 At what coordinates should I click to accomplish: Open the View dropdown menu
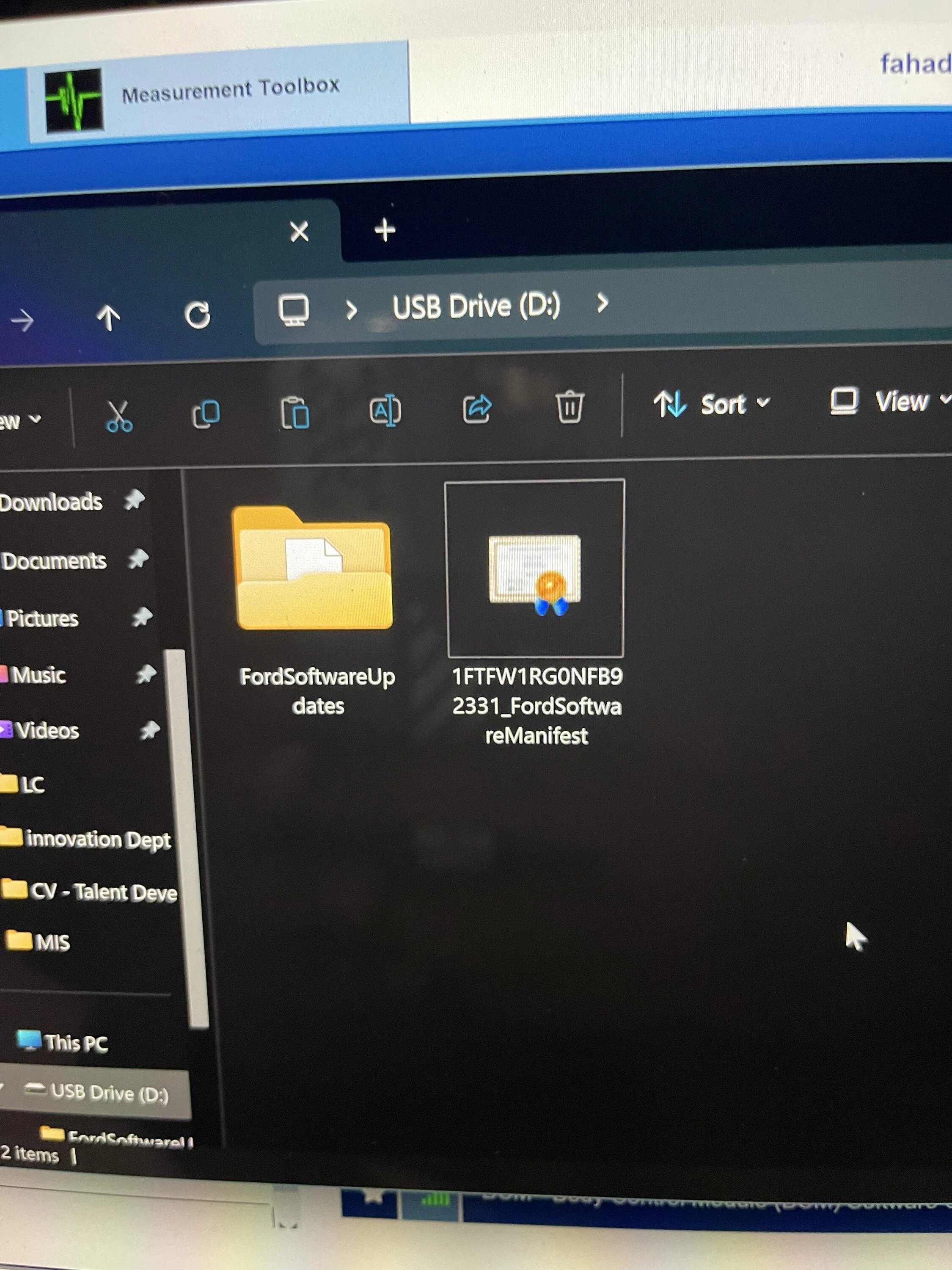(x=890, y=401)
